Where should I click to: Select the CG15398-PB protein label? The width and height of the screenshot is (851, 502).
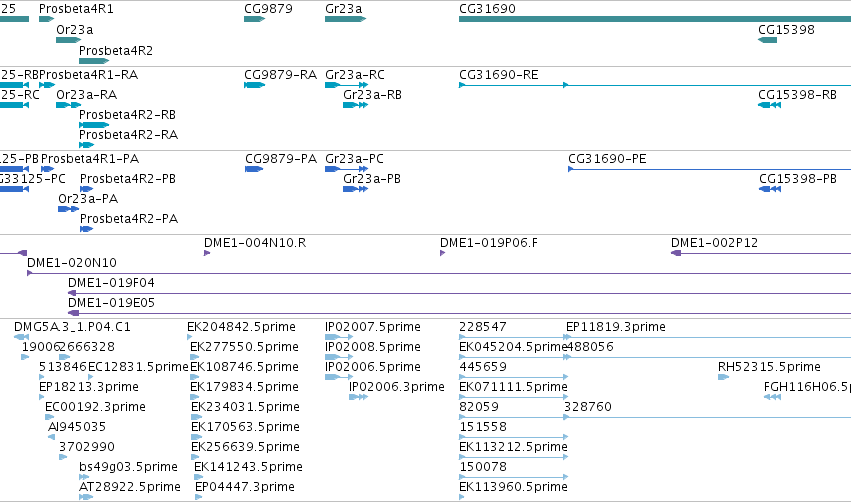click(x=798, y=179)
